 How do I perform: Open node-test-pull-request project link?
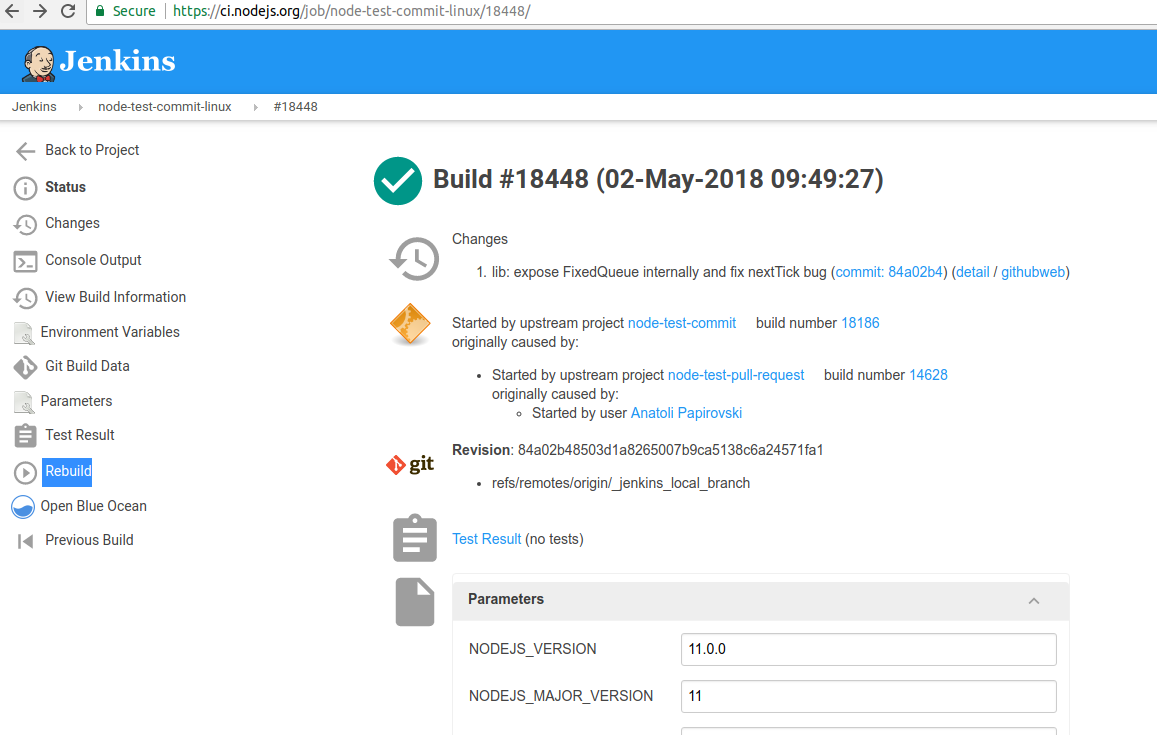[736, 376]
